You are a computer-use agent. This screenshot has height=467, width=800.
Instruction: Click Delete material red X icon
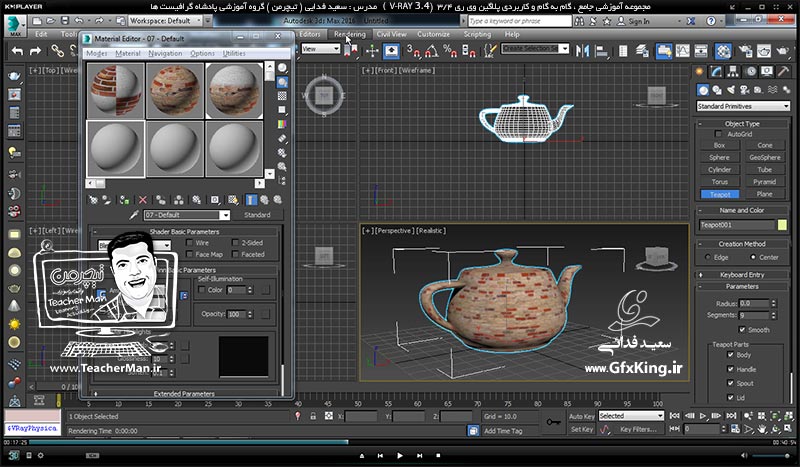pos(143,200)
